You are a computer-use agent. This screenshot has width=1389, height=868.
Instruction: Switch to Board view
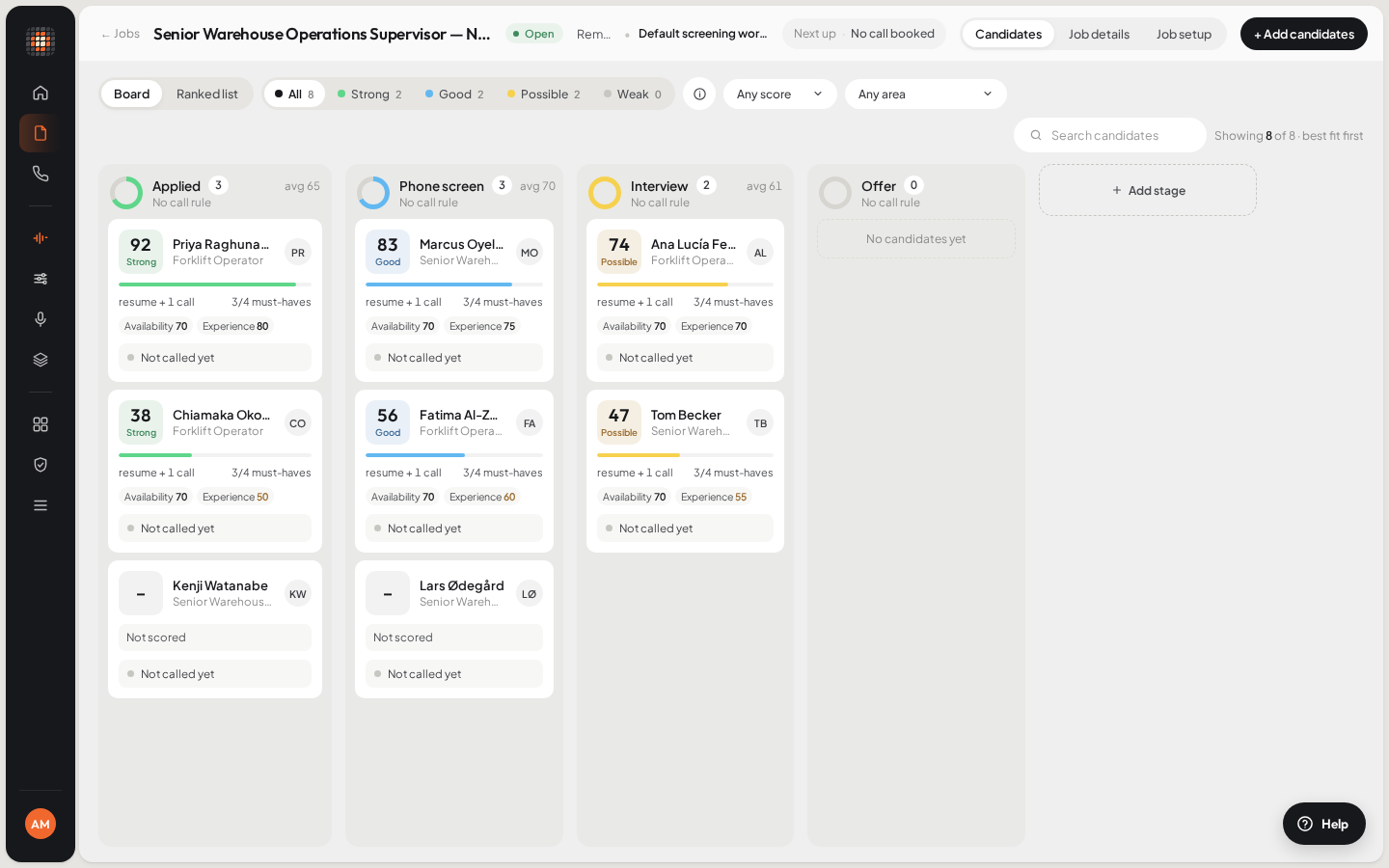(131, 94)
